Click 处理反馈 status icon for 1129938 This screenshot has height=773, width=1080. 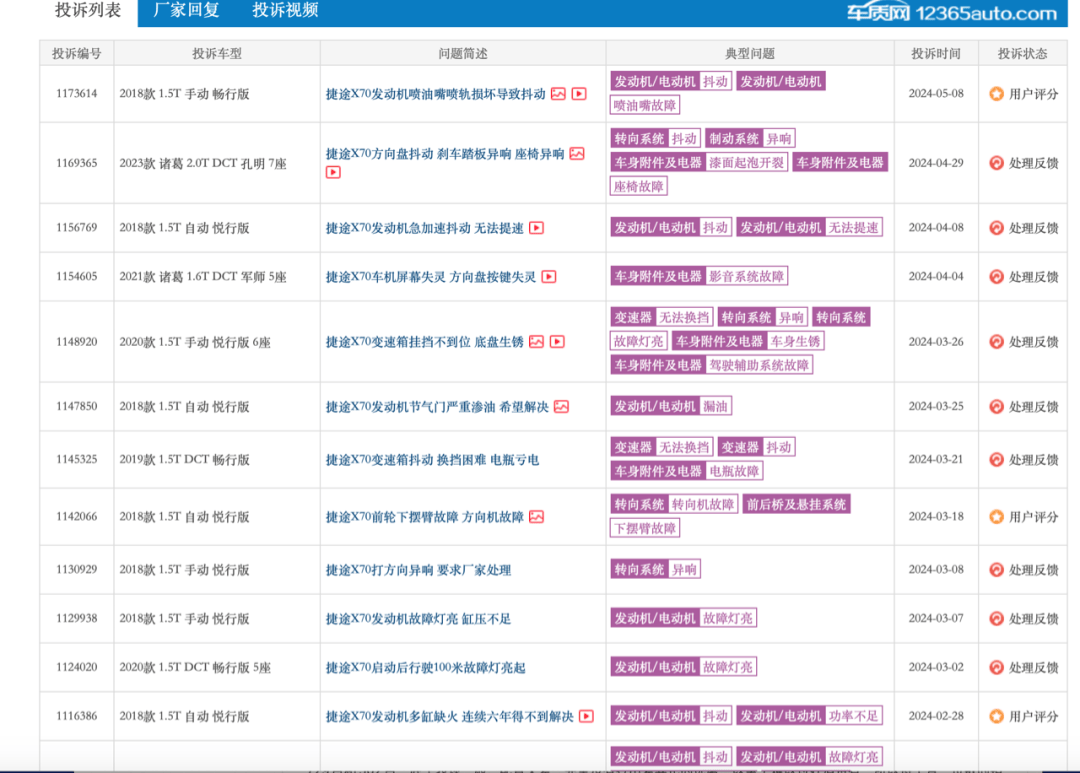pyautogui.click(x=997, y=619)
